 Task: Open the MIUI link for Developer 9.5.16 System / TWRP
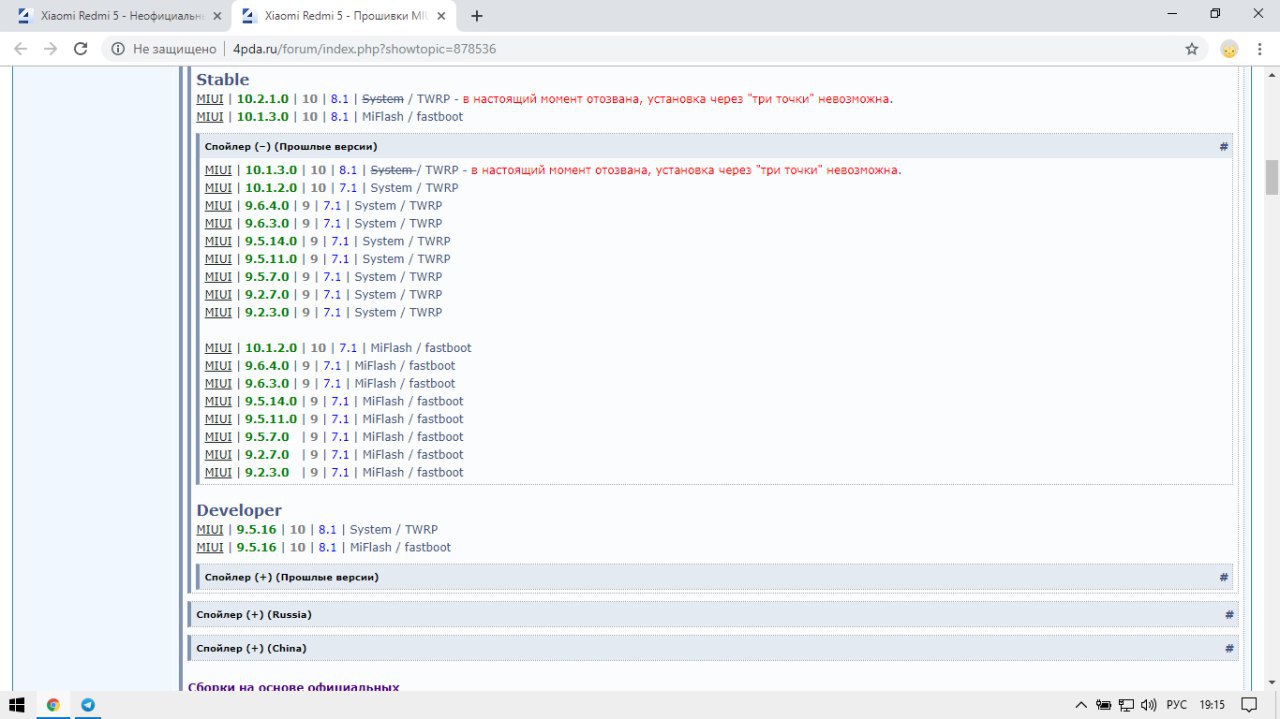tap(210, 530)
